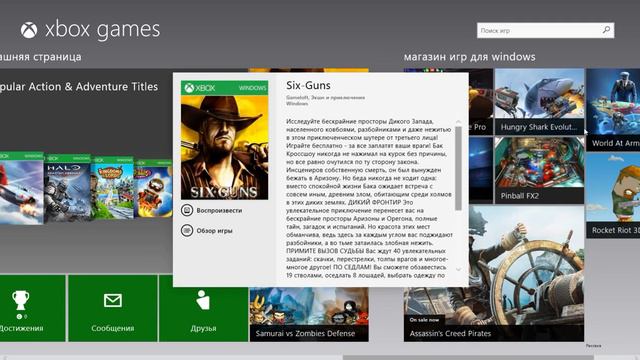Click Popular Action & Adventure Titles heading
Screen dimensions: 640x360
pyautogui.click(x=79, y=87)
